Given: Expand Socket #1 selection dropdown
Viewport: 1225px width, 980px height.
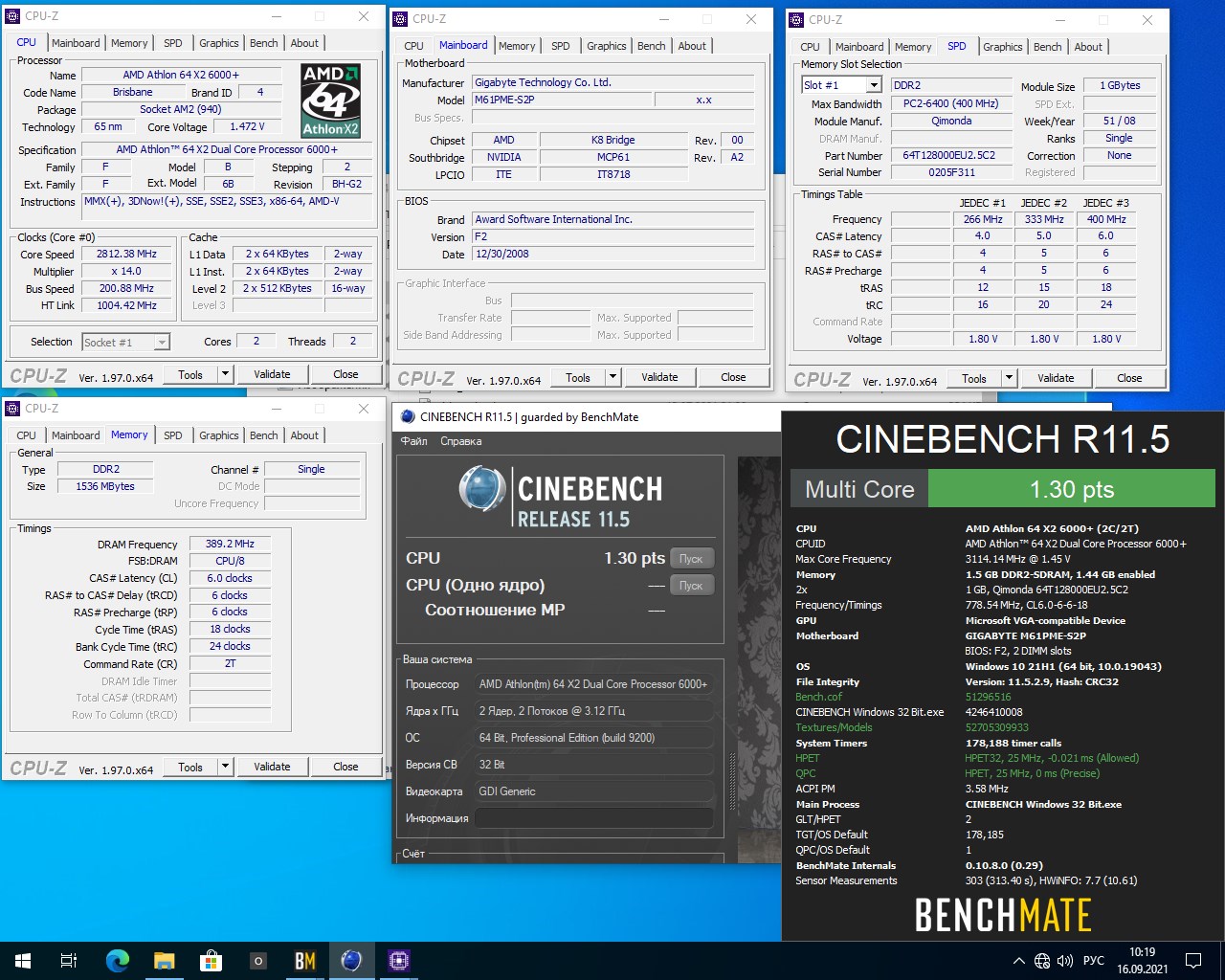Looking at the screenshot, I should click(162, 342).
